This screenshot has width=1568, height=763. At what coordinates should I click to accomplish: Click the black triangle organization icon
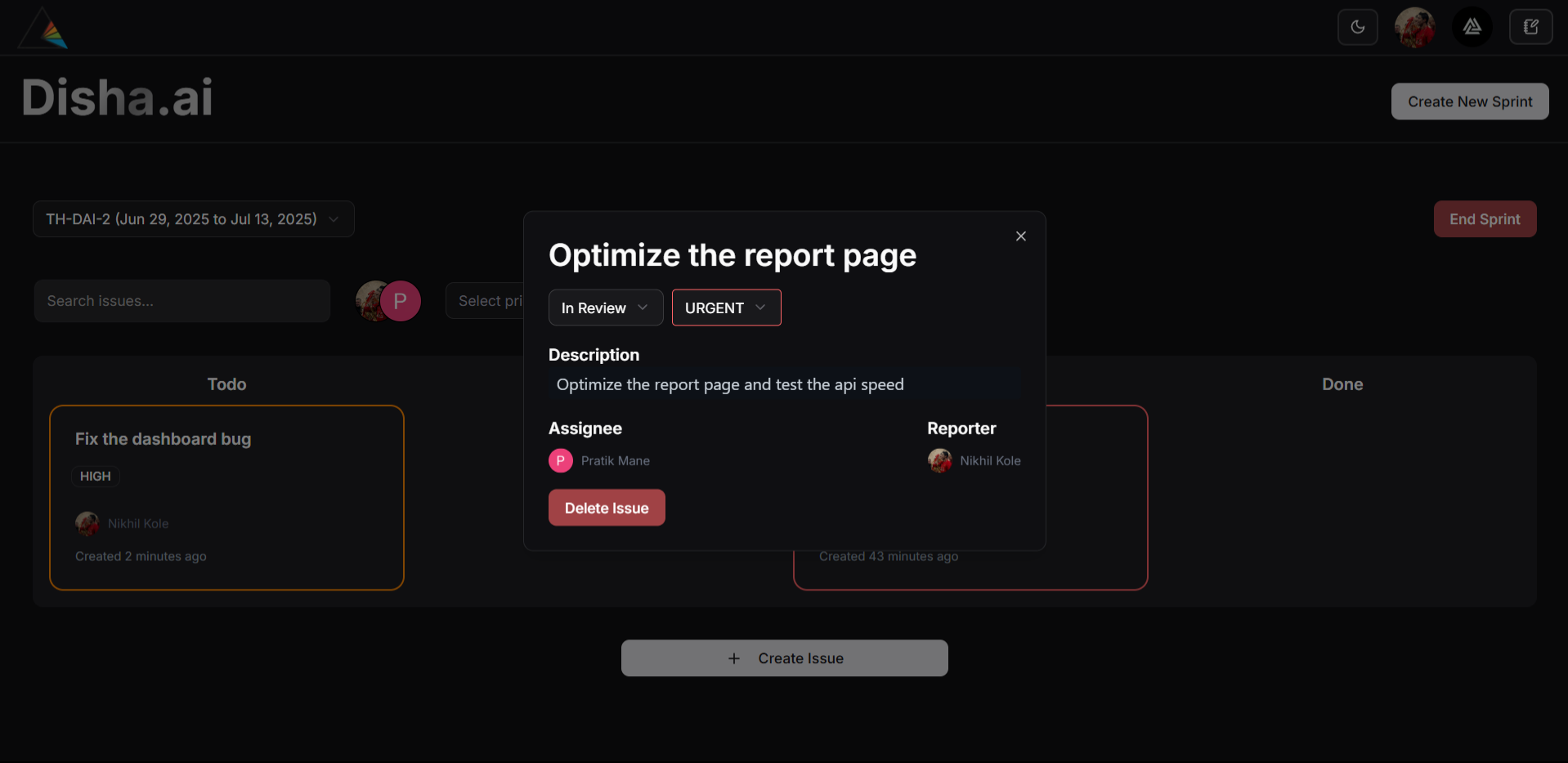tap(1472, 27)
